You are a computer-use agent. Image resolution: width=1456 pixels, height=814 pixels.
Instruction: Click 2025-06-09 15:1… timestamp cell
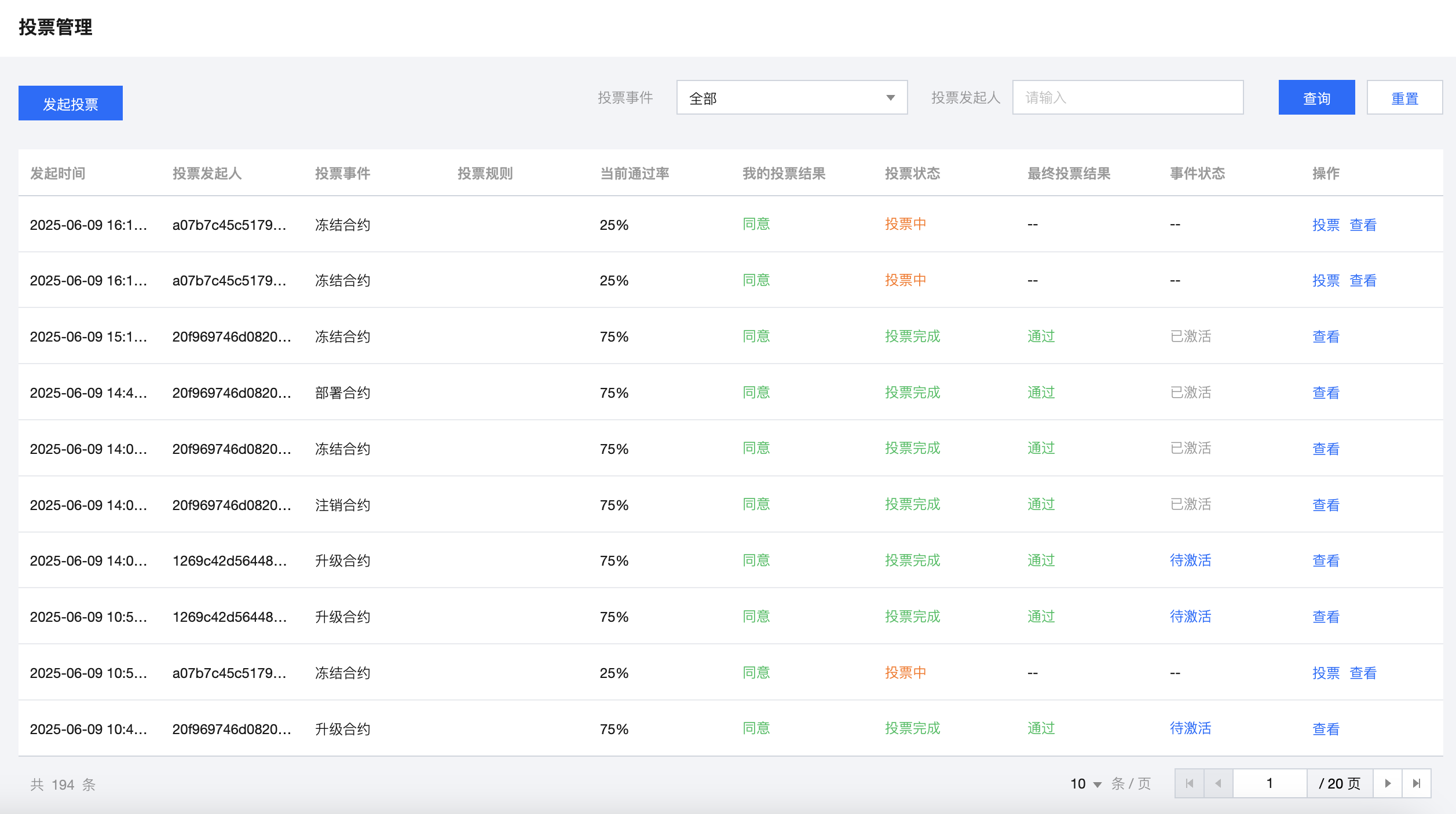[x=88, y=336]
